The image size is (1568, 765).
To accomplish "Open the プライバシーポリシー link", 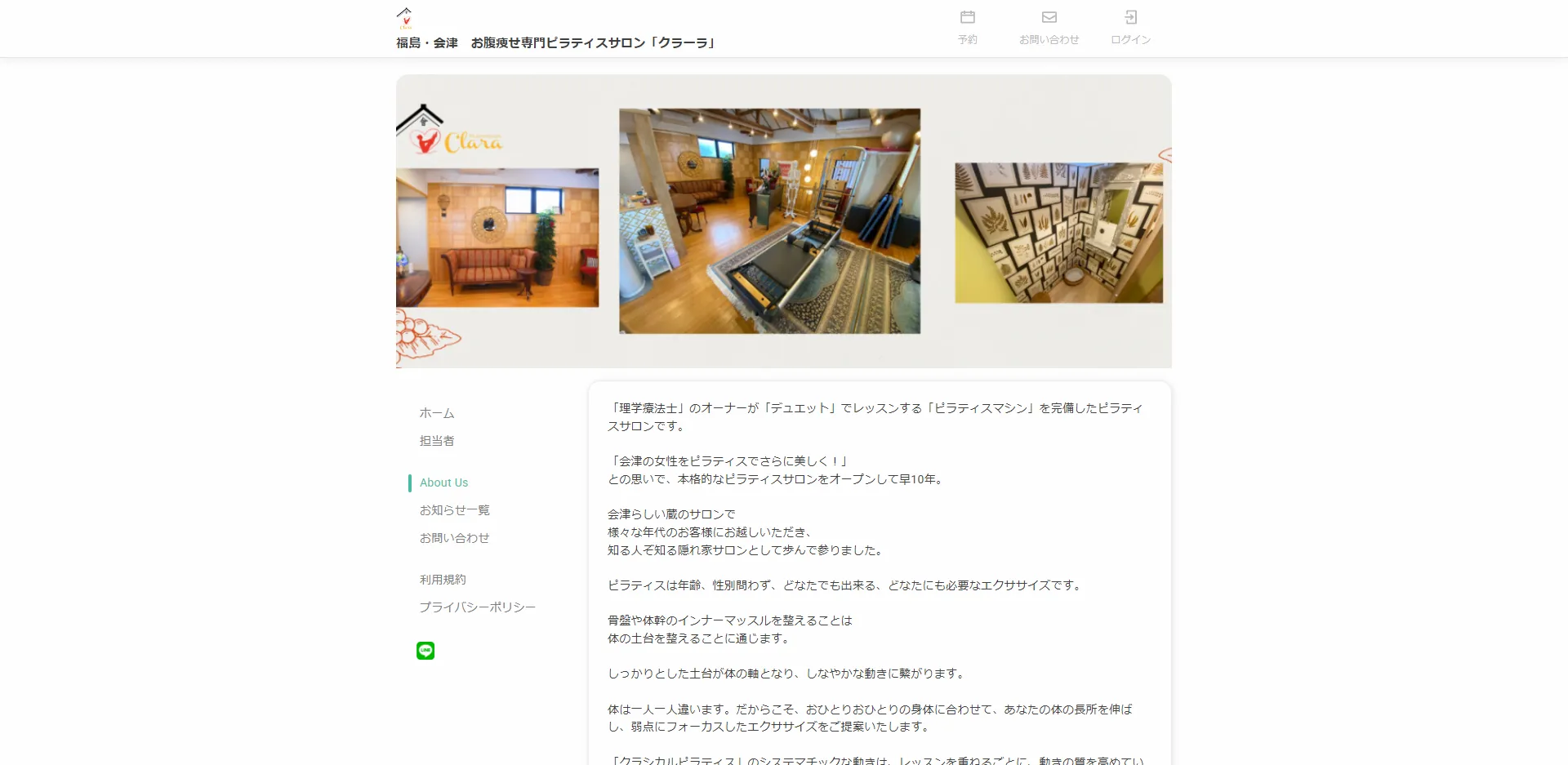I will tap(477, 607).
